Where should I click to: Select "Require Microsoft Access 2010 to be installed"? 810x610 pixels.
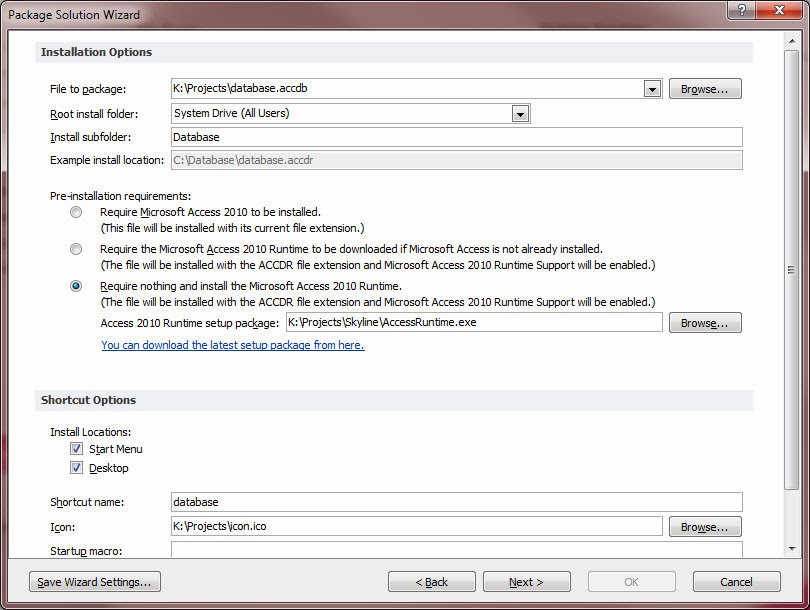(75, 212)
